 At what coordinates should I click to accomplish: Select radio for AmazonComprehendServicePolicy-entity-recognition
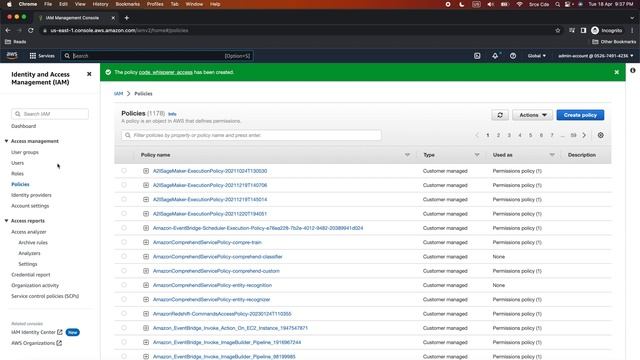[x=124, y=285]
